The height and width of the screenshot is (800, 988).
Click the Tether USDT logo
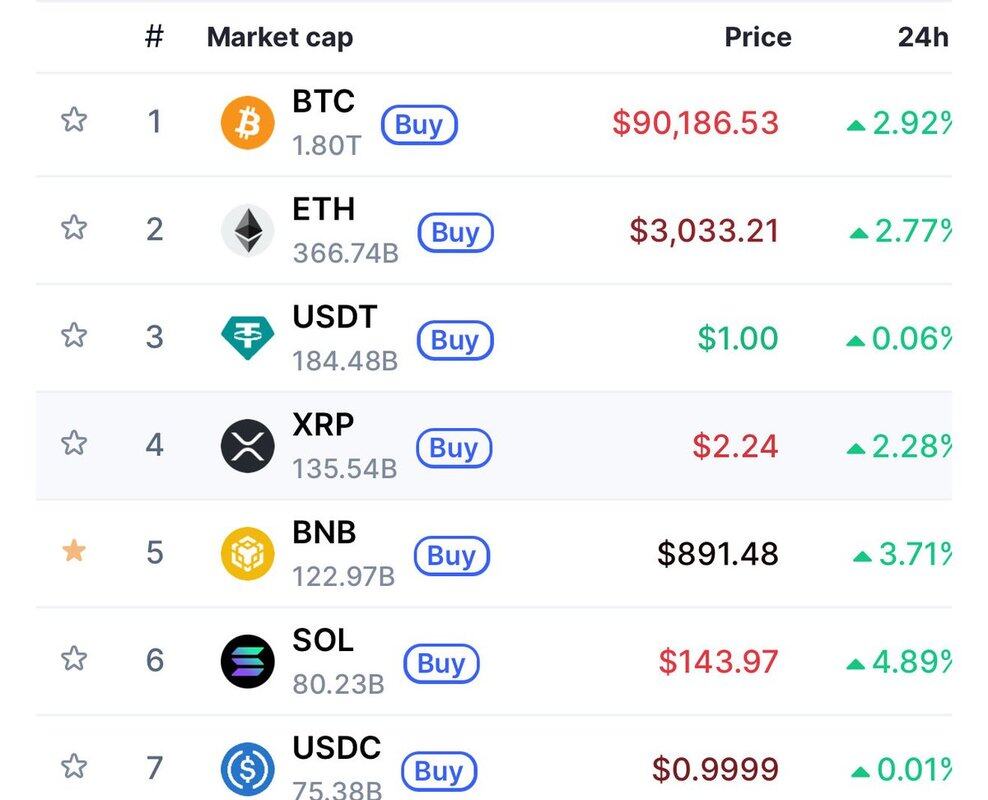(247, 338)
